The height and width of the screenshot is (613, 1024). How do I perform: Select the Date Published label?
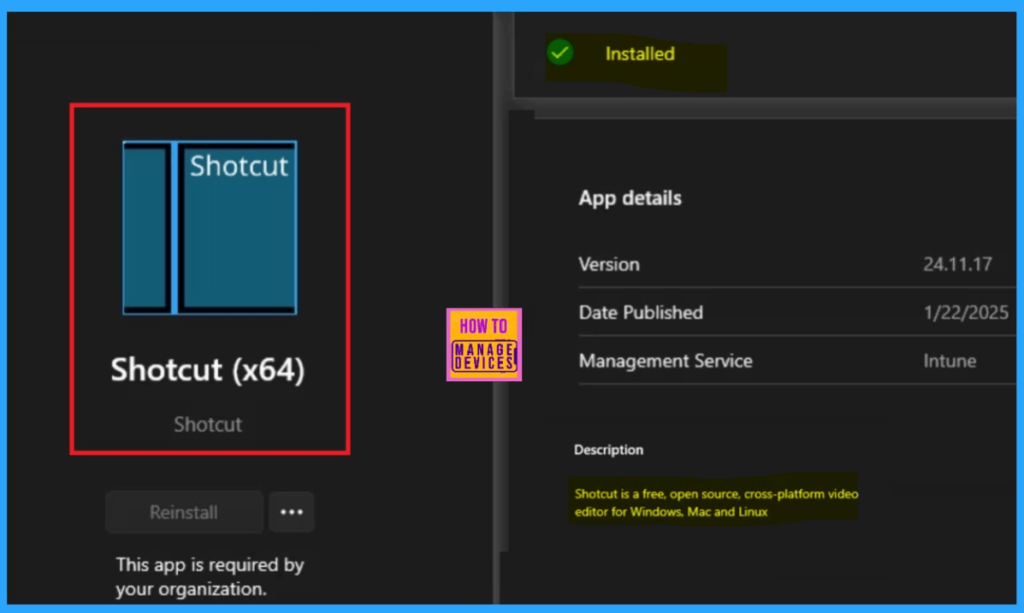[641, 313]
